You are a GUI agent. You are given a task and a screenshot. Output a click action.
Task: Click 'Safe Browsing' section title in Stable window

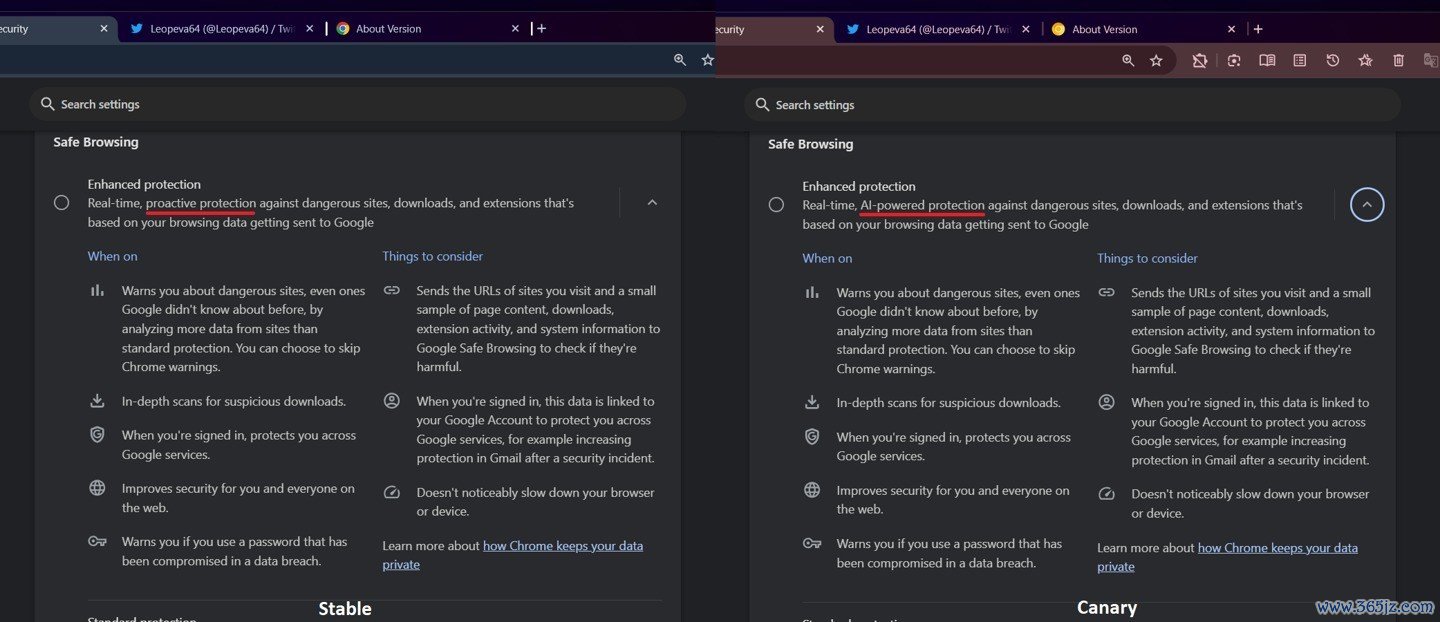coord(96,142)
